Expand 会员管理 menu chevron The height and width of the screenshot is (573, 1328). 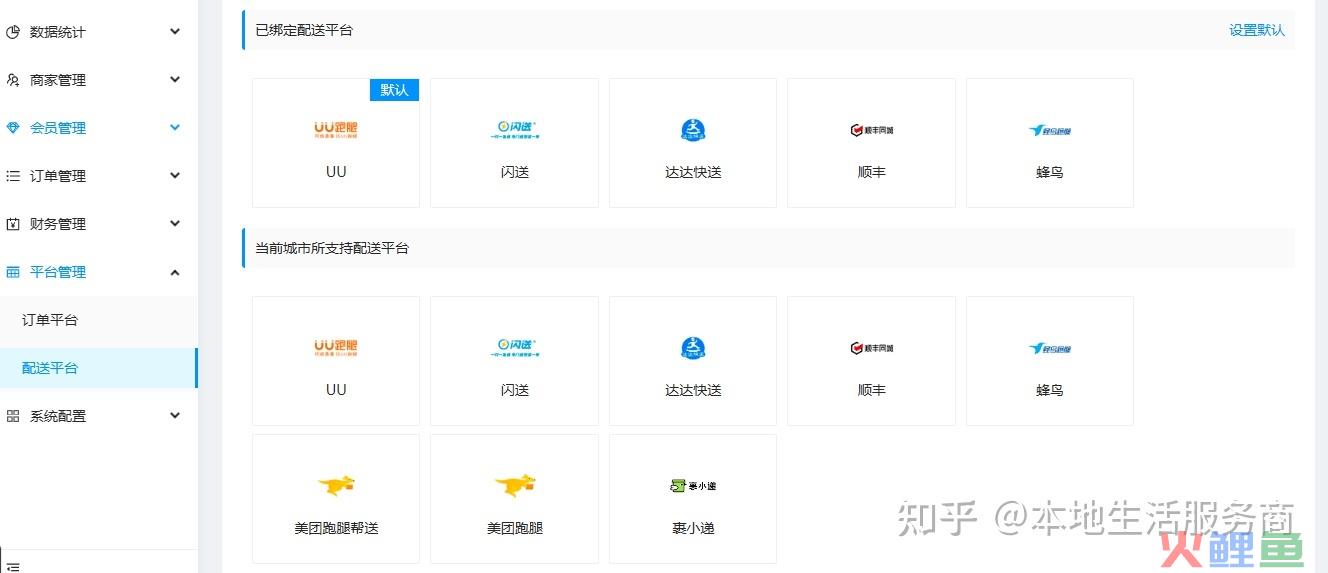click(x=175, y=128)
